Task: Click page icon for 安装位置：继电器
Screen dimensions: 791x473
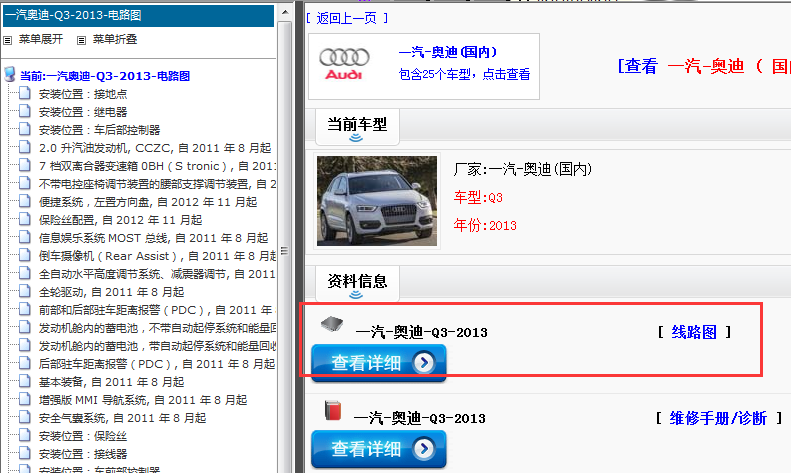Action: coord(25,111)
